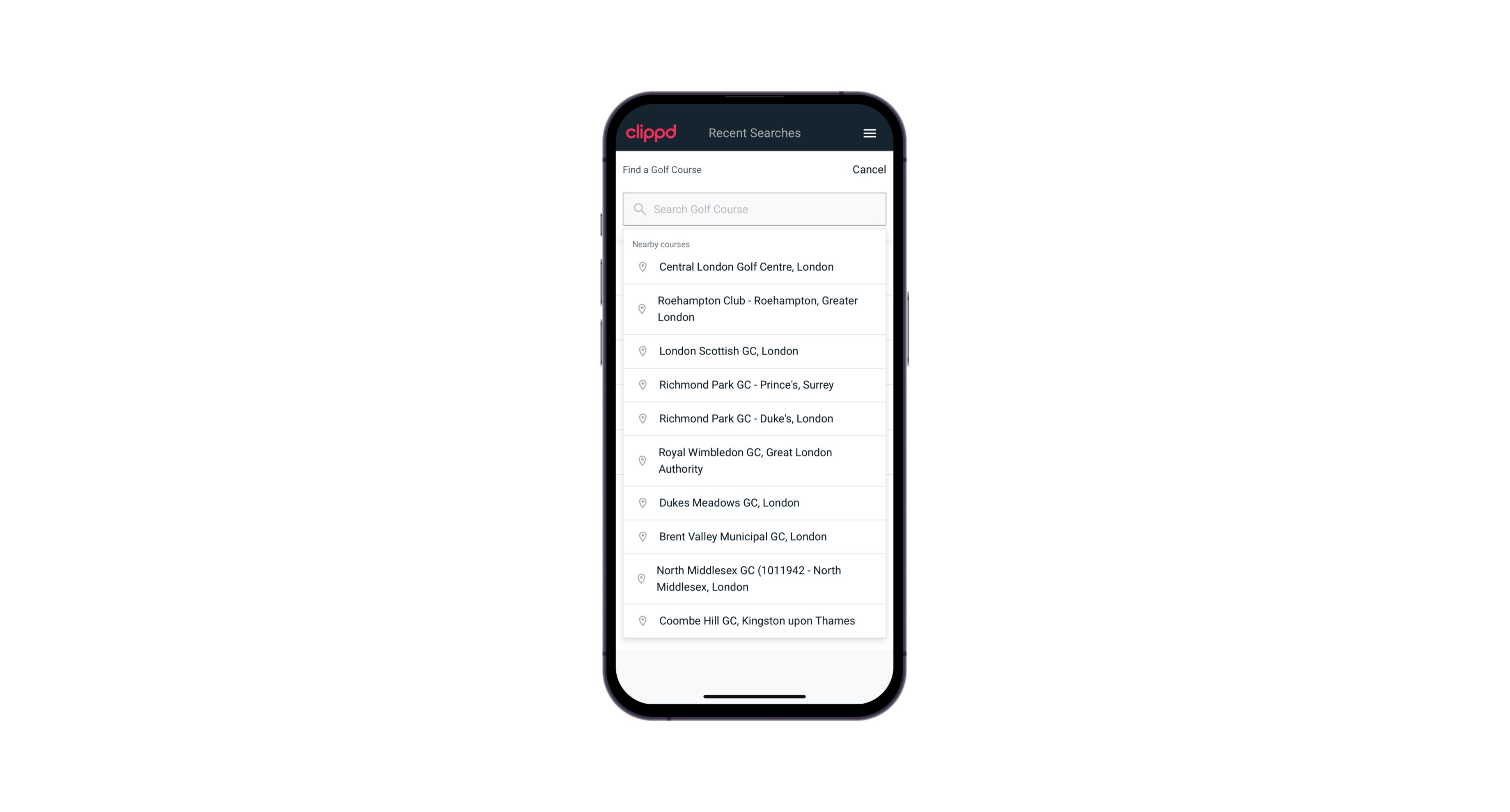Click the location pin icon for Royal Wimbledon GC
The height and width of the screenshot is (812, 1510).
pos(642,460)
